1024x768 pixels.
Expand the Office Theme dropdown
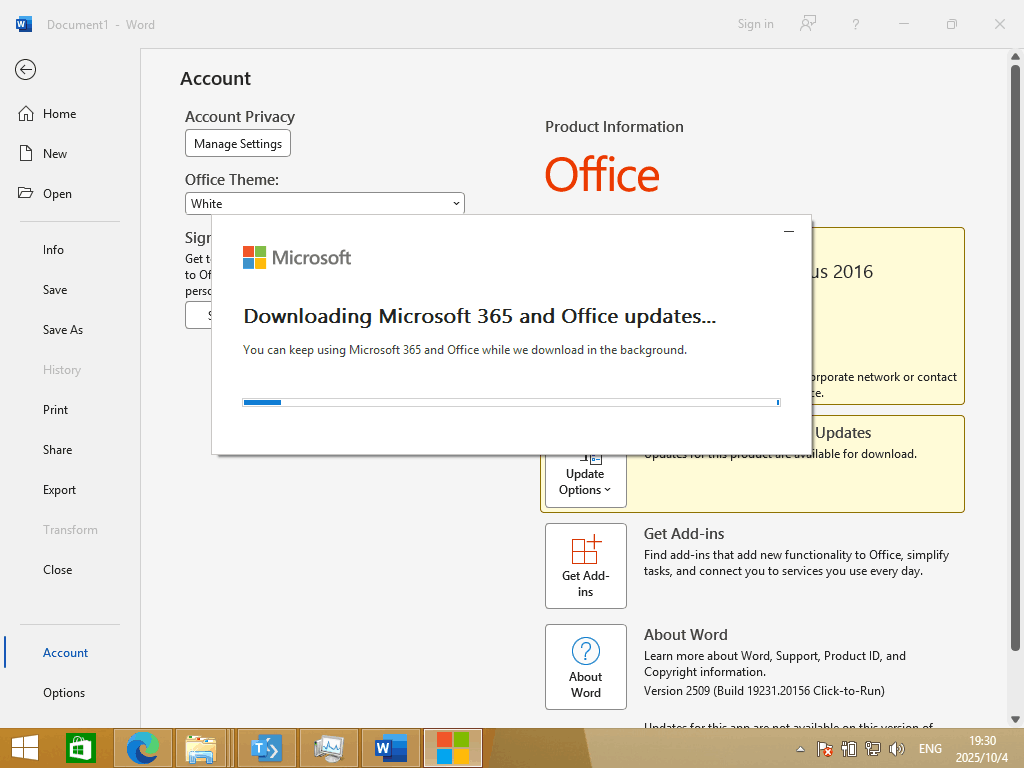(x=456, y=203)
